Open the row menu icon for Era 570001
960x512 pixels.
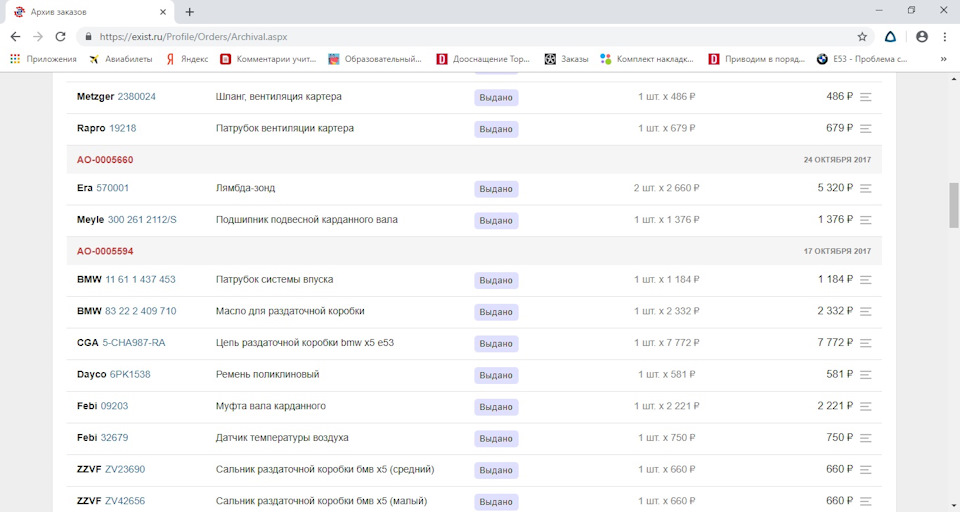(866, 188)
